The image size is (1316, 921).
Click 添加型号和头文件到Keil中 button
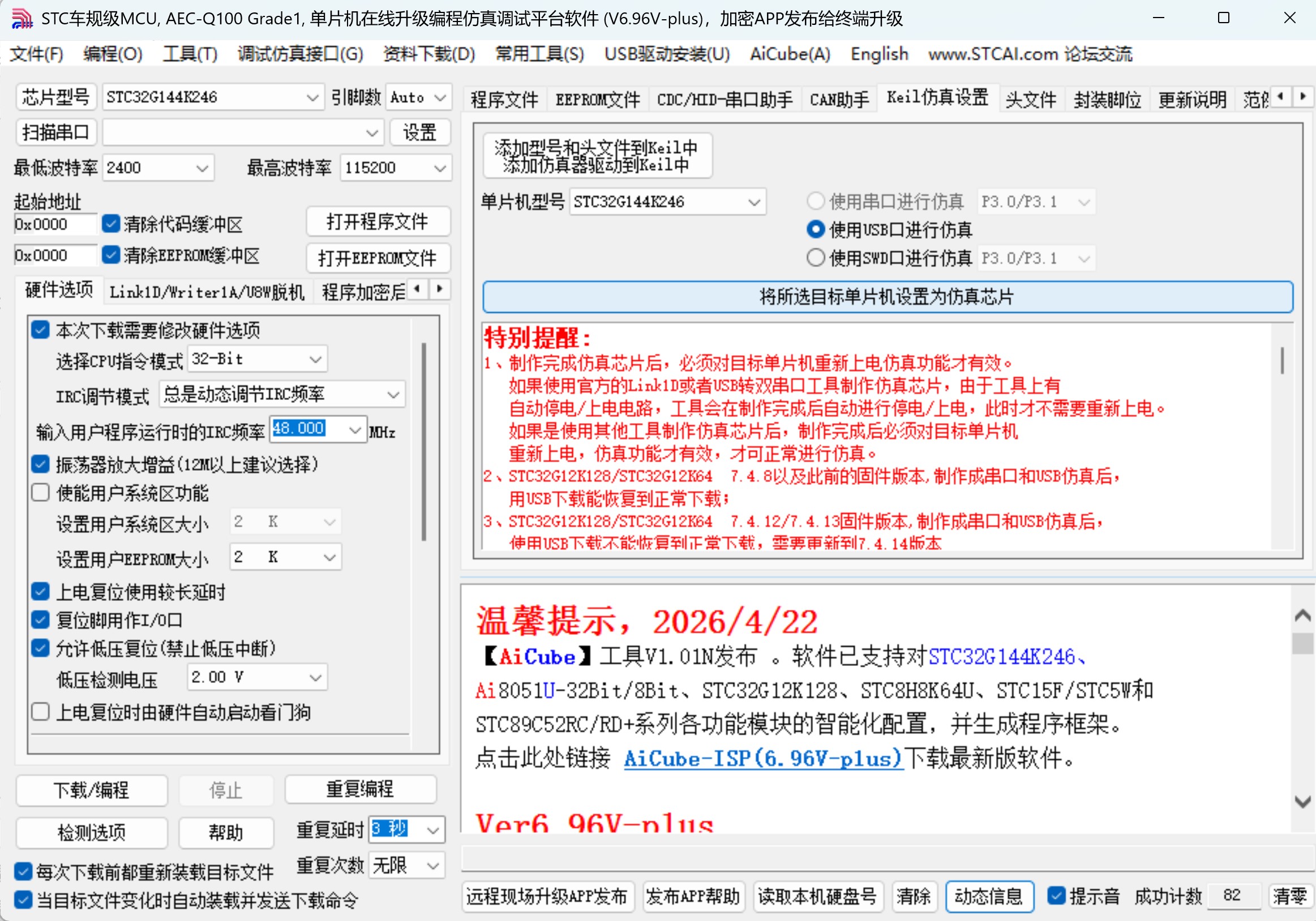click(x=597, y=156)
